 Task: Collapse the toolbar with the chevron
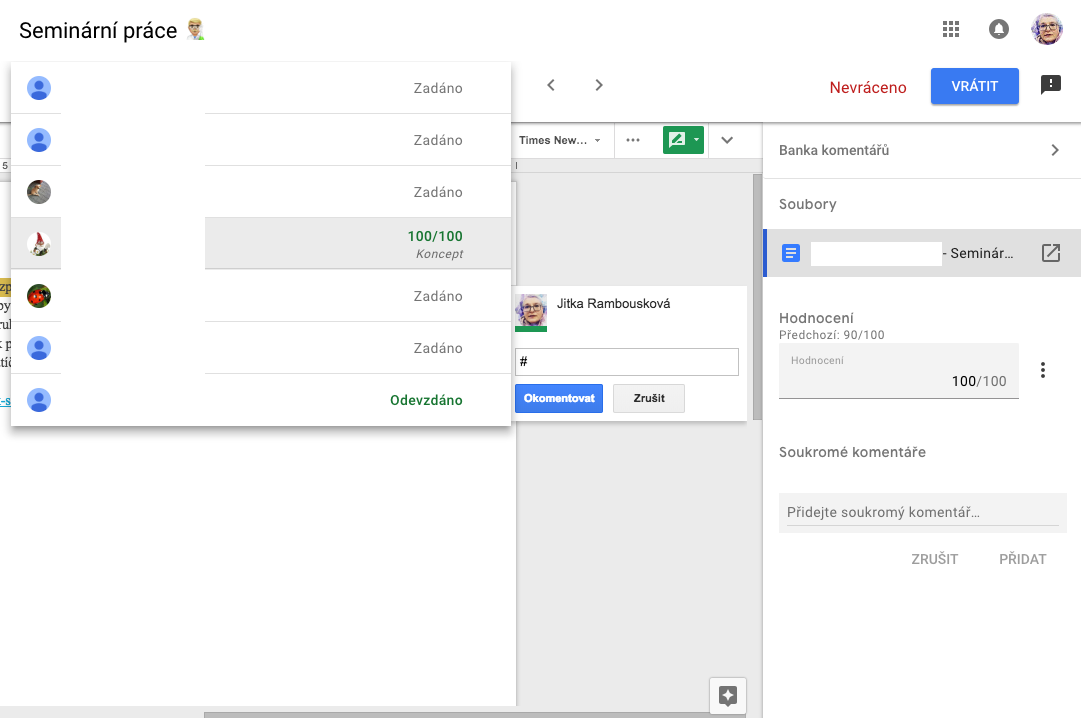click(x=727, y=140)
